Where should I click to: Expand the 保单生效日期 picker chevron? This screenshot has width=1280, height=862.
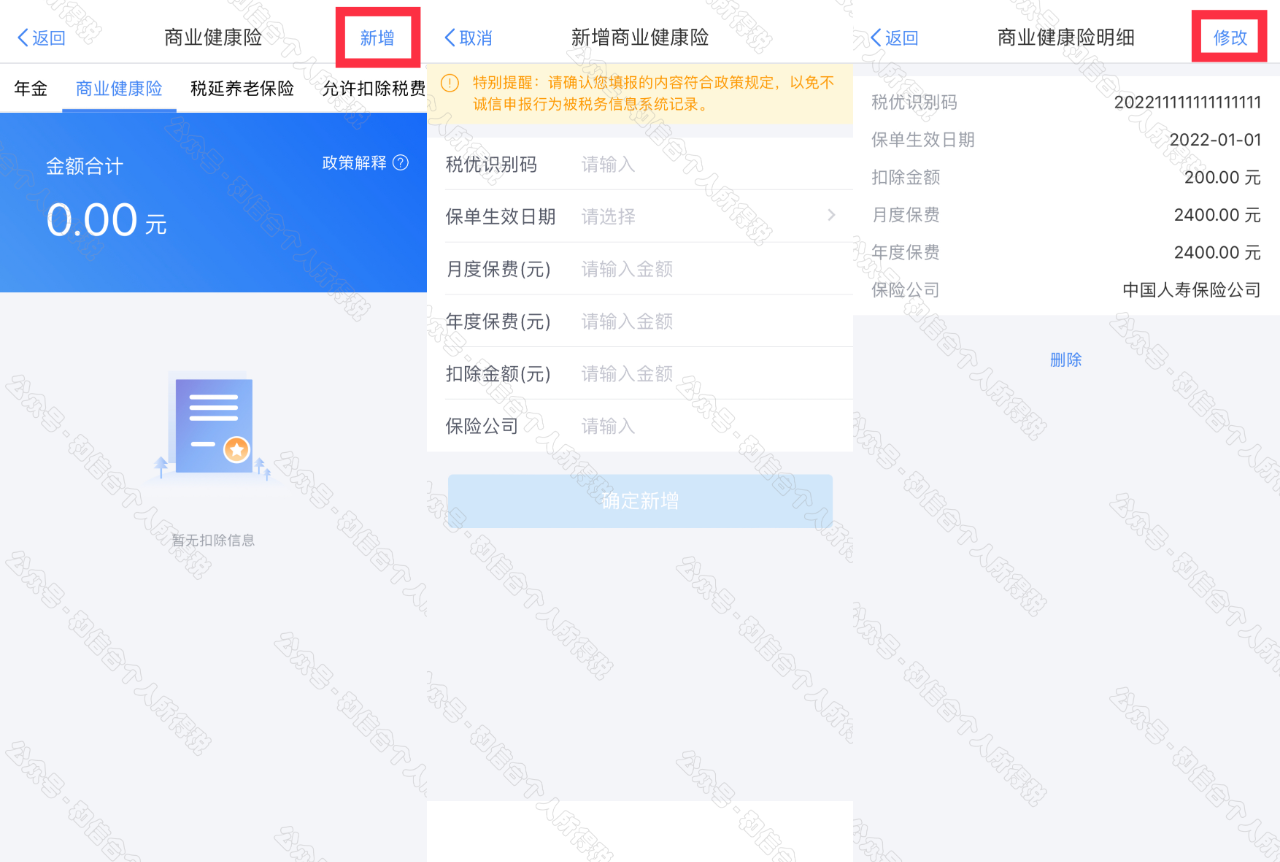pyautogui.click(x=830, y=216)
